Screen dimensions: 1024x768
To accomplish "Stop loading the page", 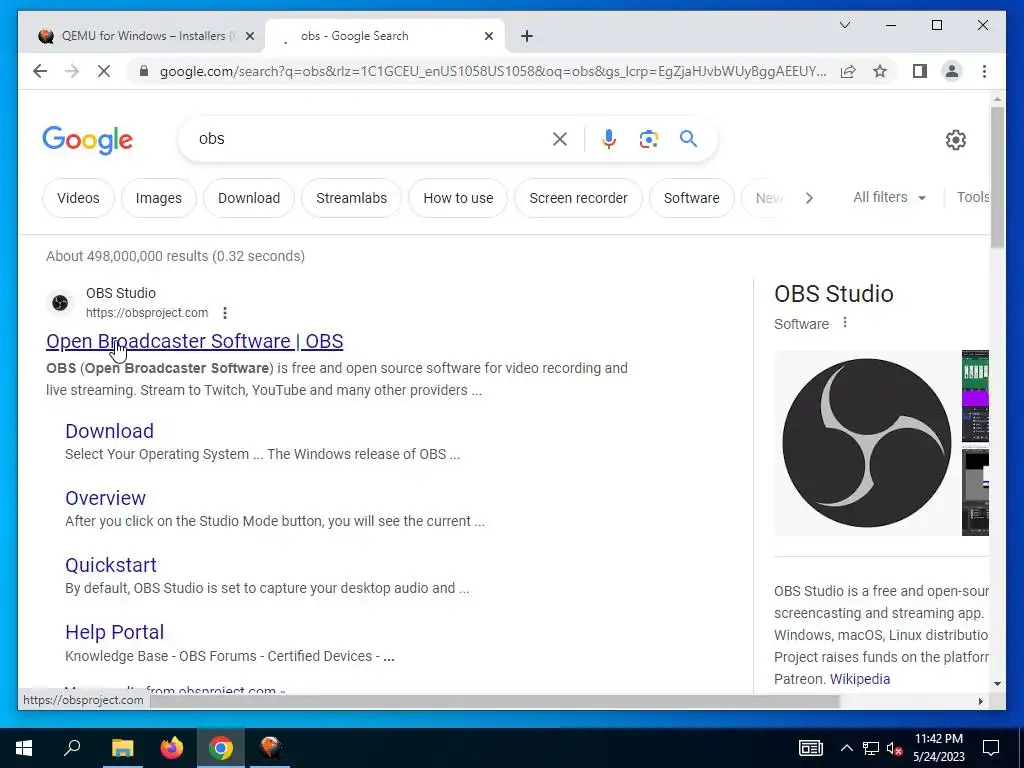I will pos(104,71).
